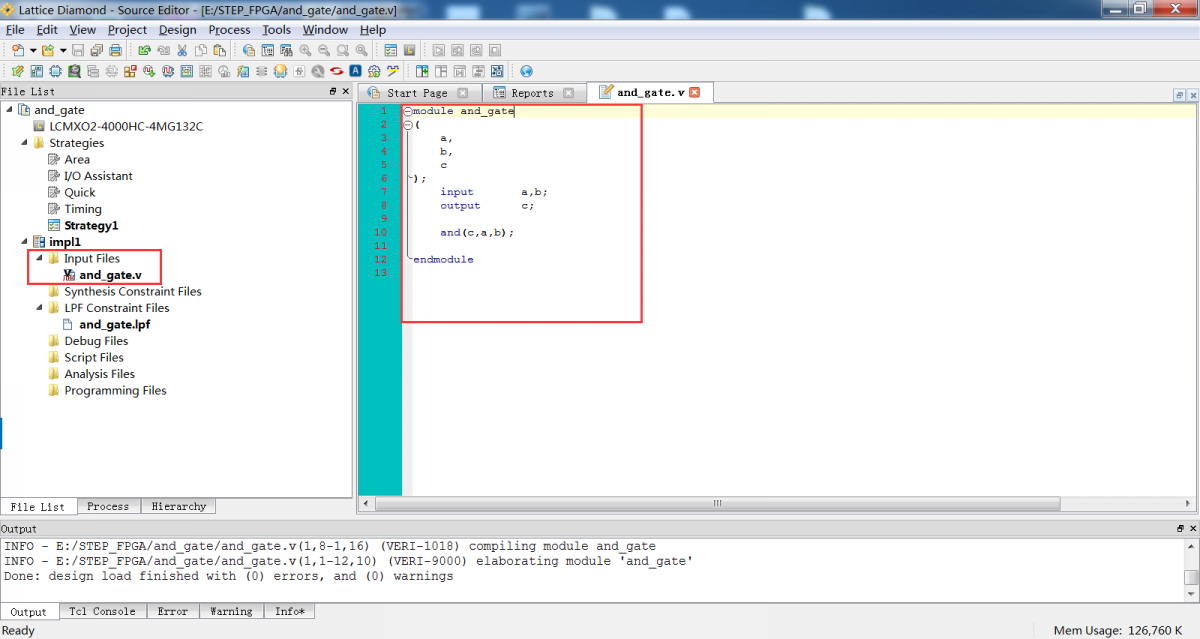1200x639 pixels.
Task: Select the Programming Files folder
Action: 115,390
